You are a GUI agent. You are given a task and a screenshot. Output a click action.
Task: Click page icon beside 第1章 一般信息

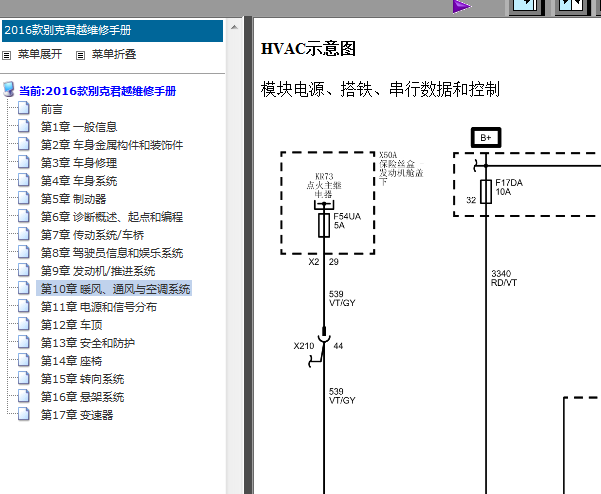click(24, 126)
